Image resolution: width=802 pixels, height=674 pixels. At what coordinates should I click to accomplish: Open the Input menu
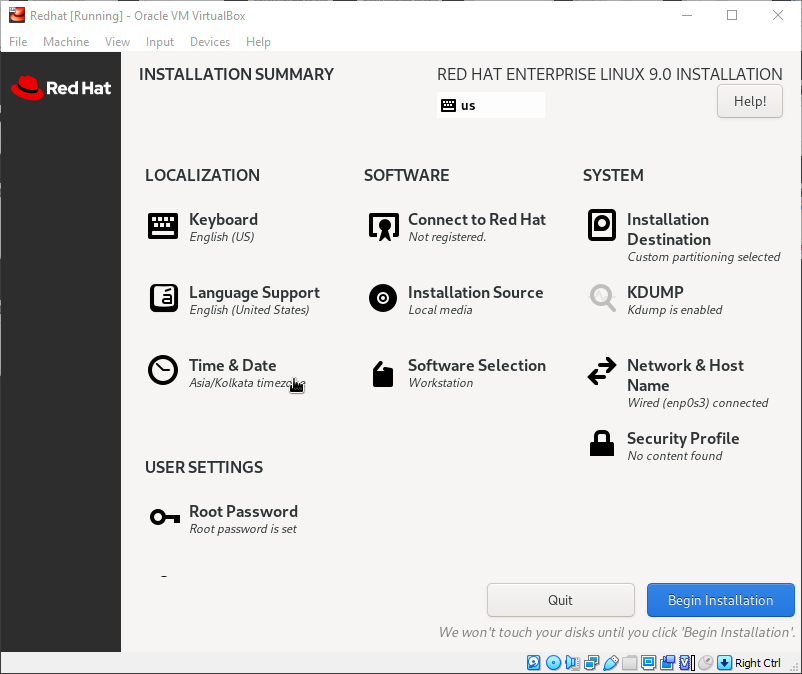coord(160,42)
